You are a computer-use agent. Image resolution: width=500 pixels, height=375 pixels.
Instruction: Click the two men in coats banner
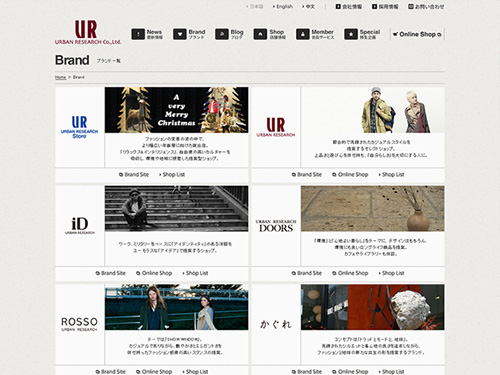tap(373, 110)
